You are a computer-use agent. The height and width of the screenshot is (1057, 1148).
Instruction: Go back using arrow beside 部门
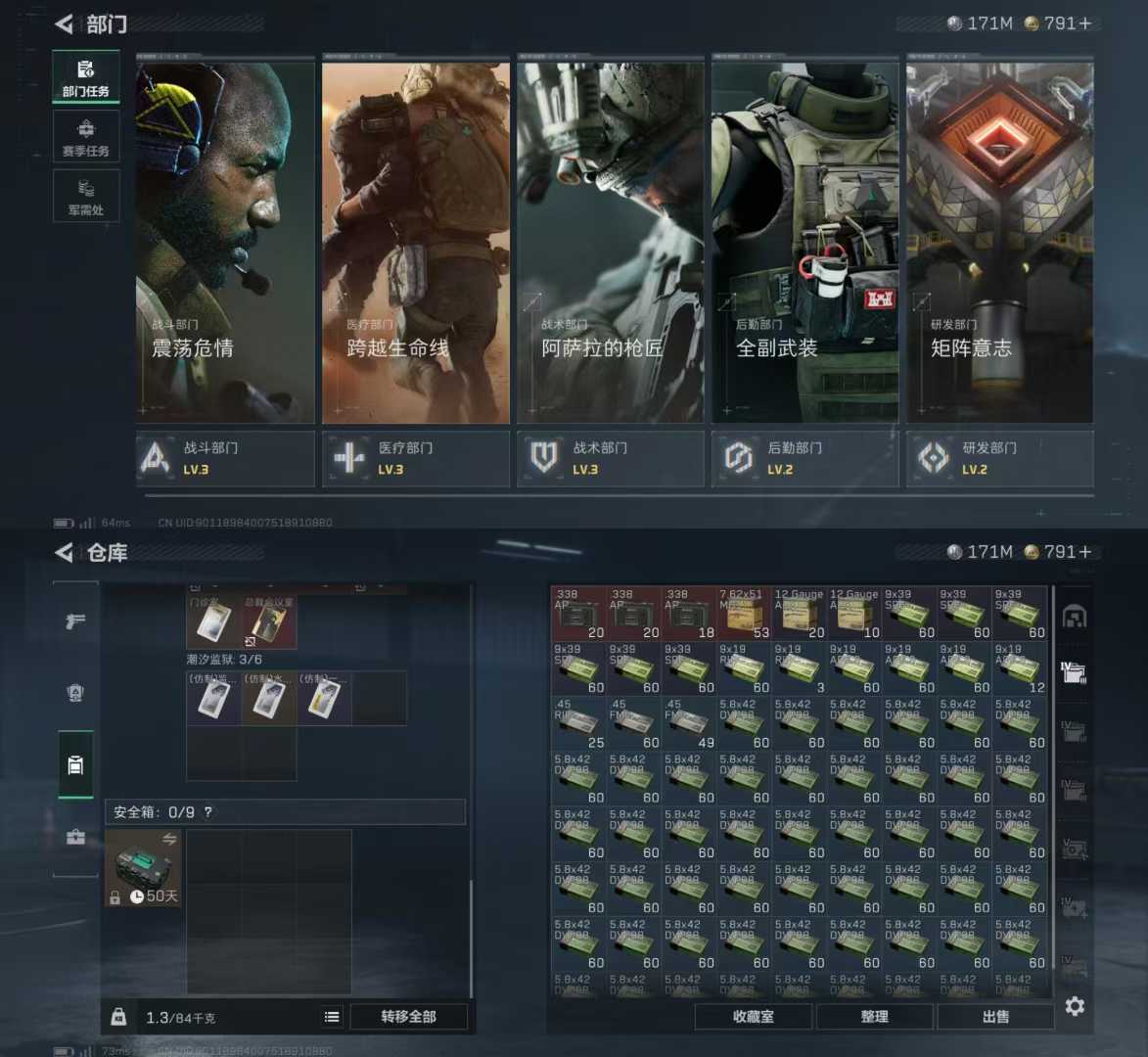[65, 23]
